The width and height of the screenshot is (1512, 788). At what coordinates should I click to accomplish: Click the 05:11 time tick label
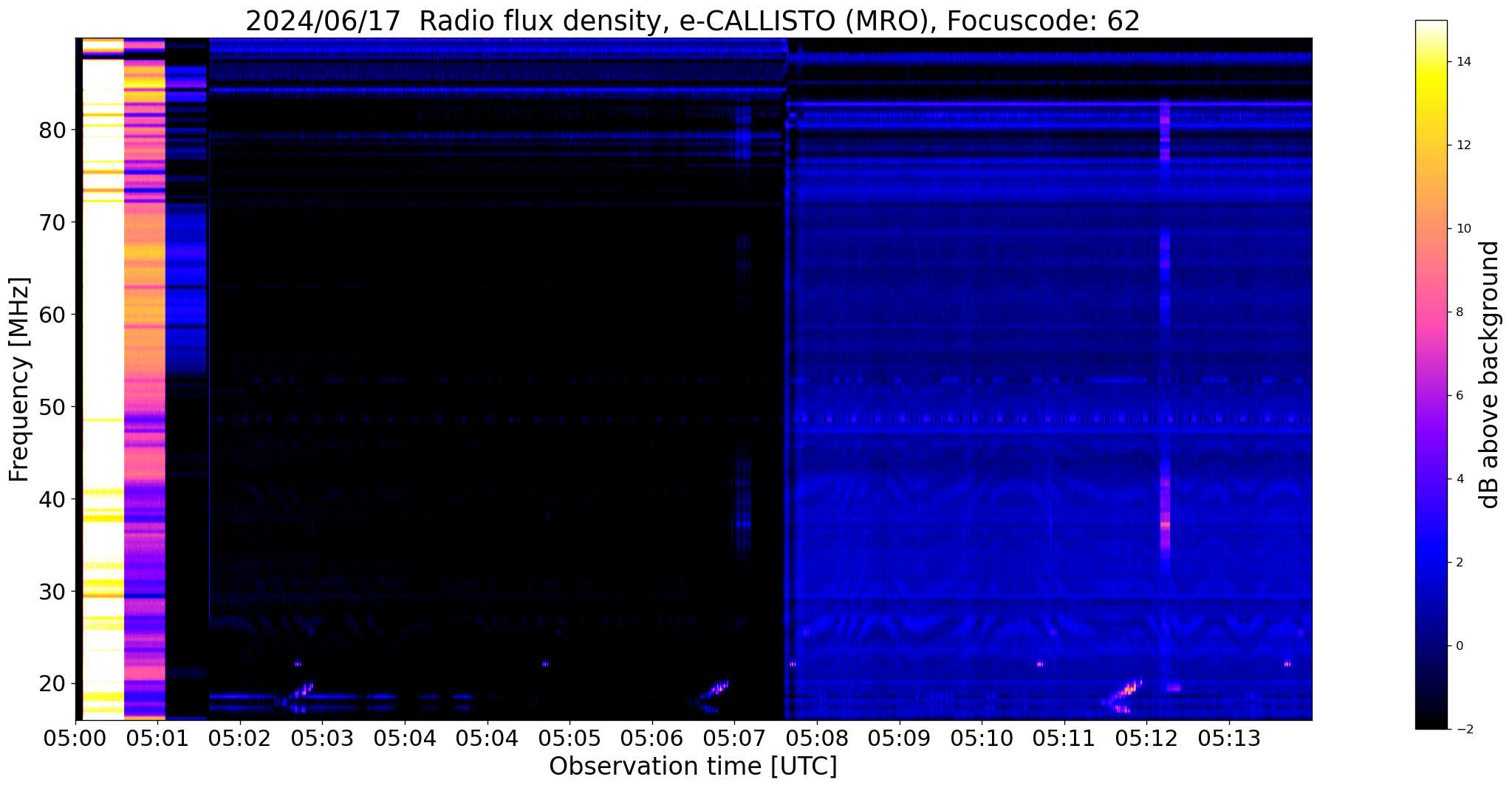[1064, 739]
